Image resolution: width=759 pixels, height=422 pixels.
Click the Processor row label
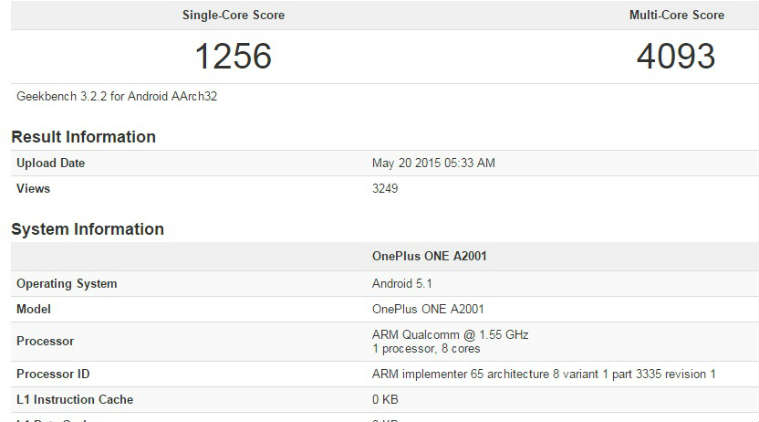45,341
